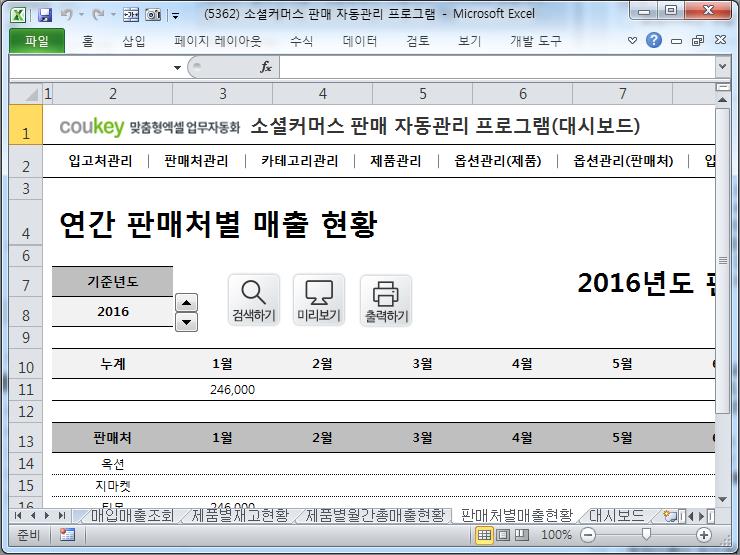Increase 기준년도 with spinner up arrow

point(186,303)
